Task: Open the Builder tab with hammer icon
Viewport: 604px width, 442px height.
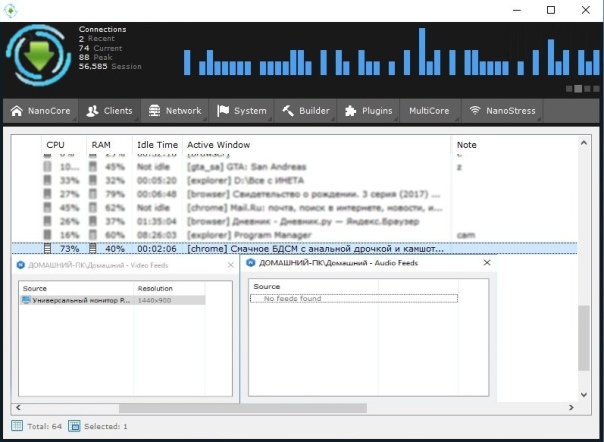Action: pyautogui.click(x=305, y=111)
